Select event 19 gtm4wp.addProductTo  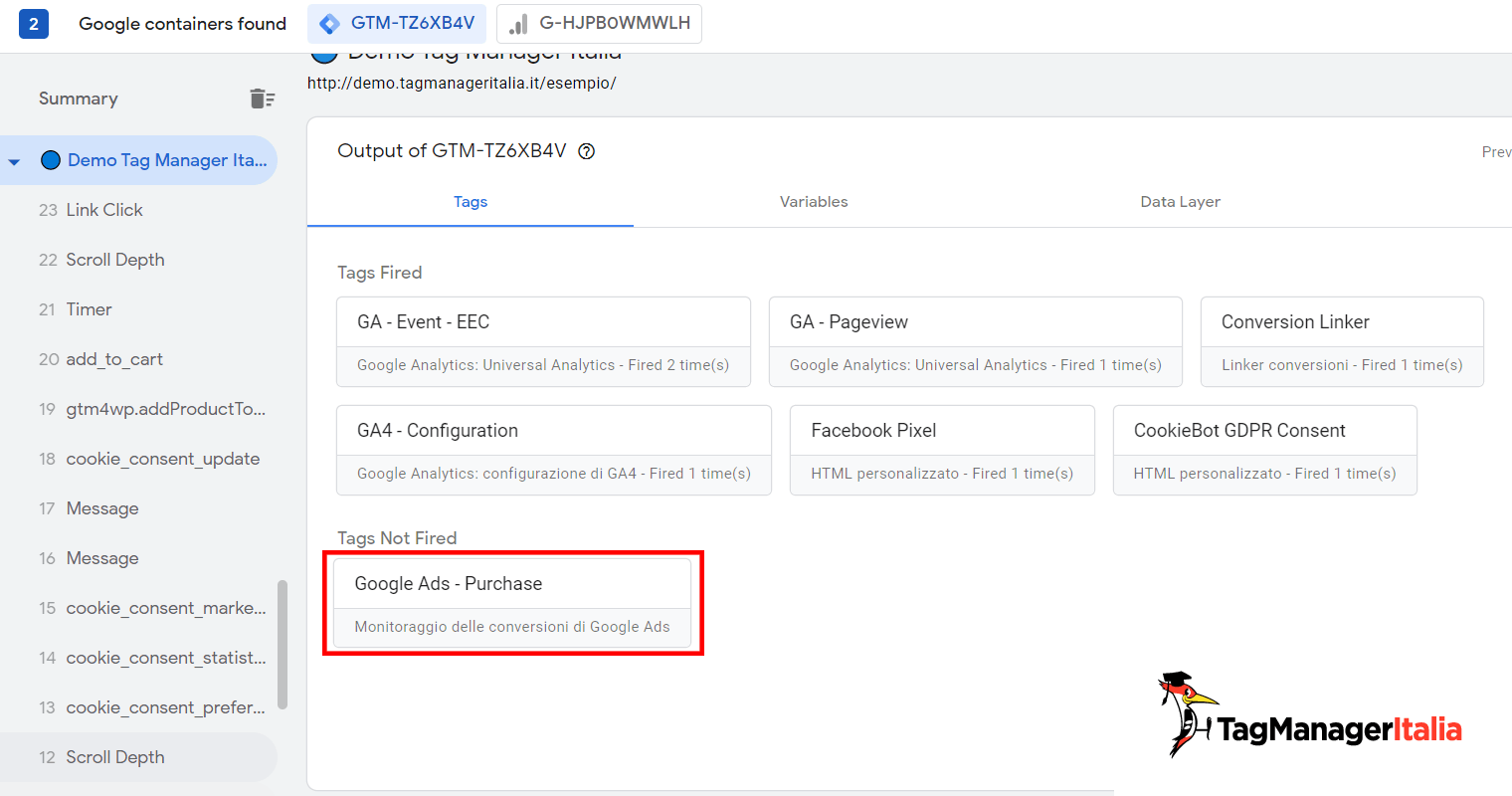139,409
